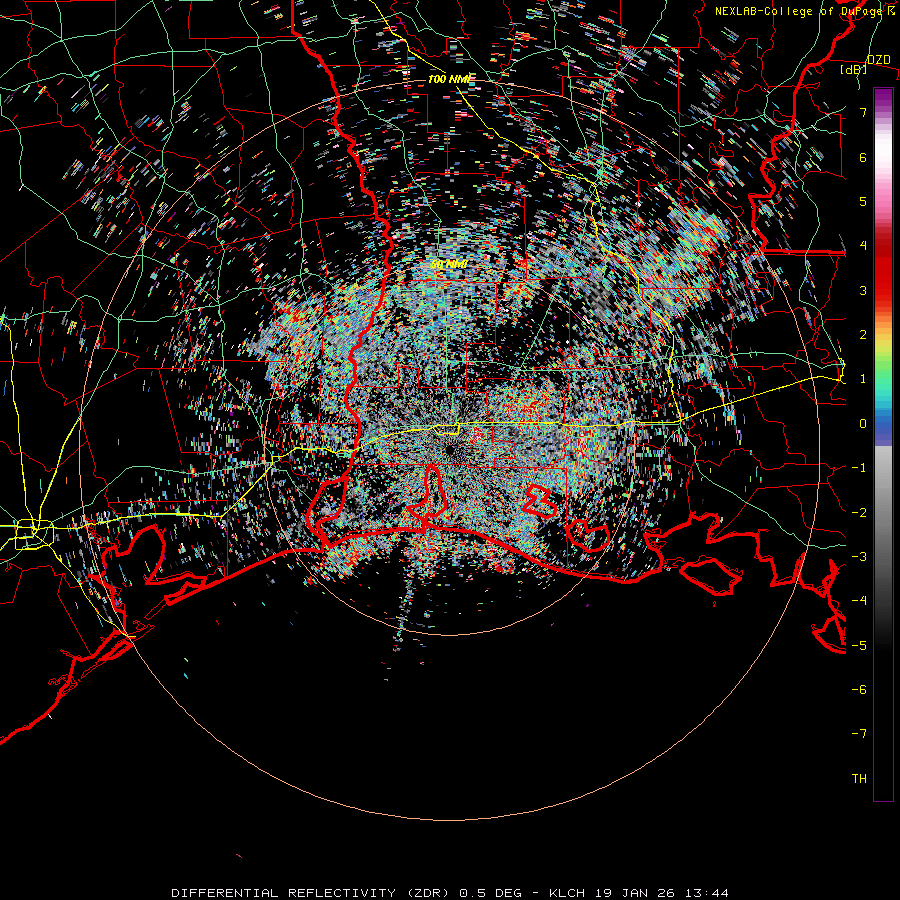The width and height of the screenshot is (900, 900).
Task: Click the 19 JAN 26 13:44 timestamp
Action: 660,893
